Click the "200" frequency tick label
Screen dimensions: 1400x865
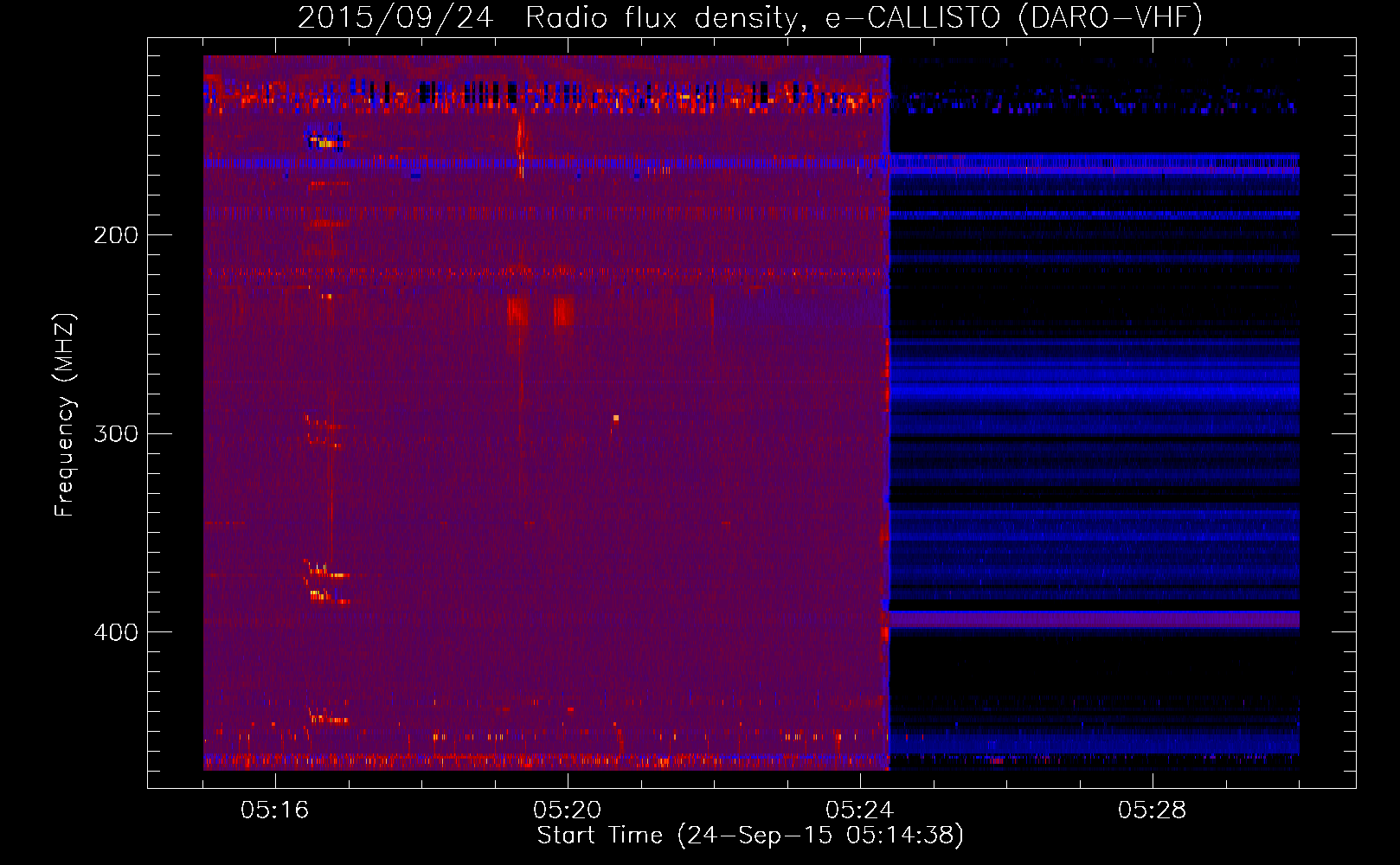click(x=116, y=235)
